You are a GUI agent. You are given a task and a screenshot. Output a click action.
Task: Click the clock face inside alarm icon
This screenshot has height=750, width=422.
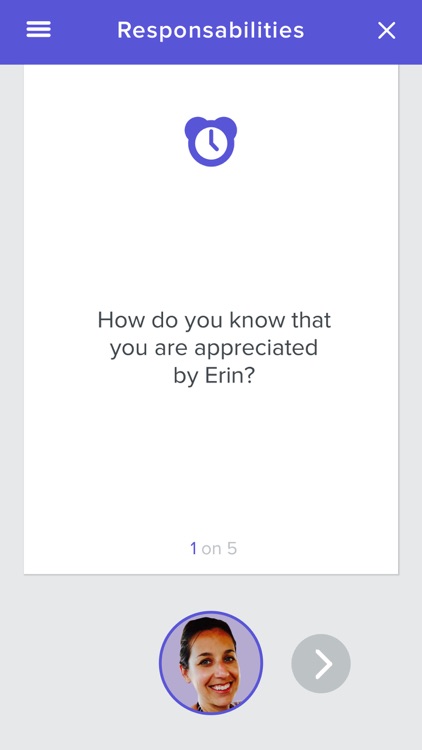[211, 143]
